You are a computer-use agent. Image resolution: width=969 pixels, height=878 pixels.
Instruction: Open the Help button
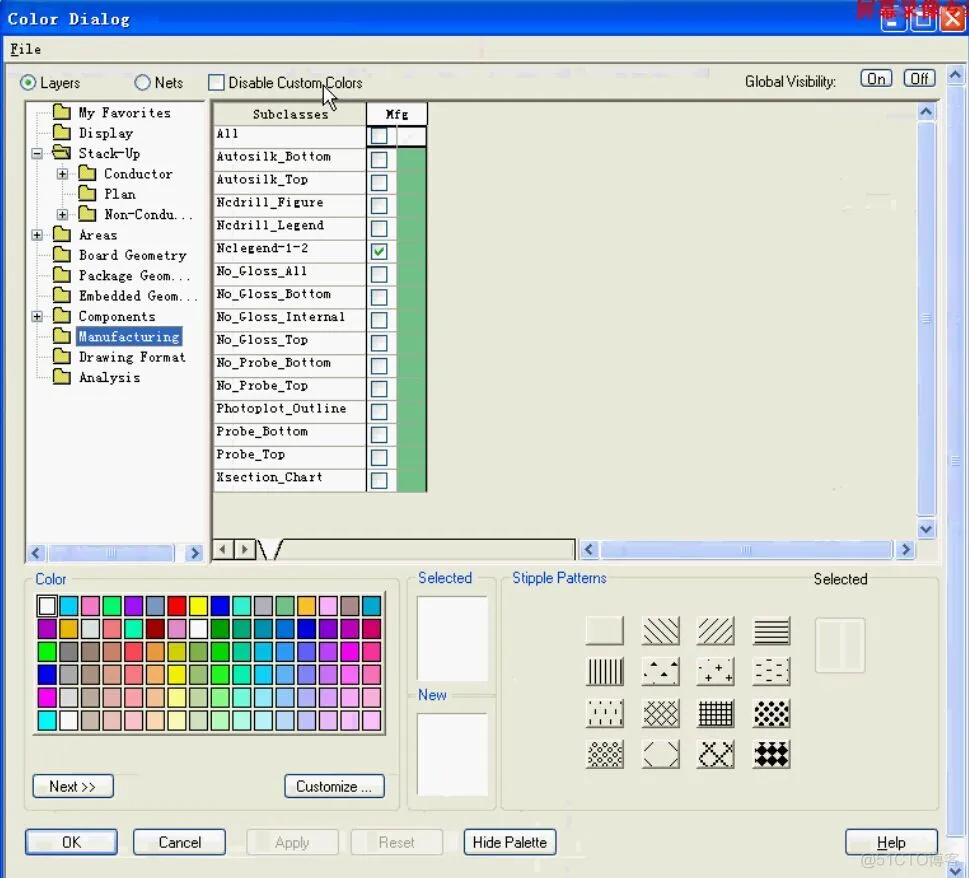click(x=891, y=842)
